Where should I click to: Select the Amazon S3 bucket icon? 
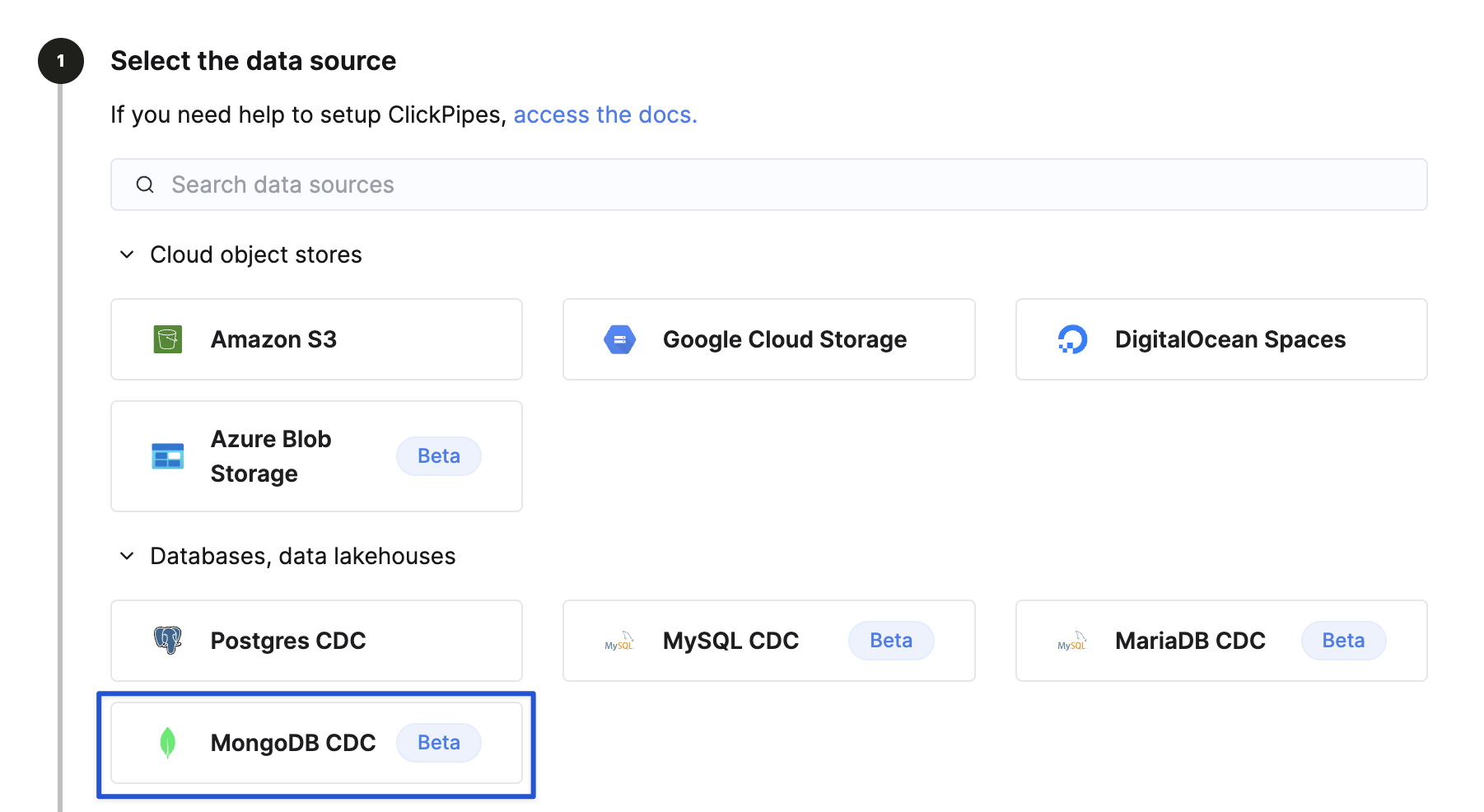coord(166,338)
